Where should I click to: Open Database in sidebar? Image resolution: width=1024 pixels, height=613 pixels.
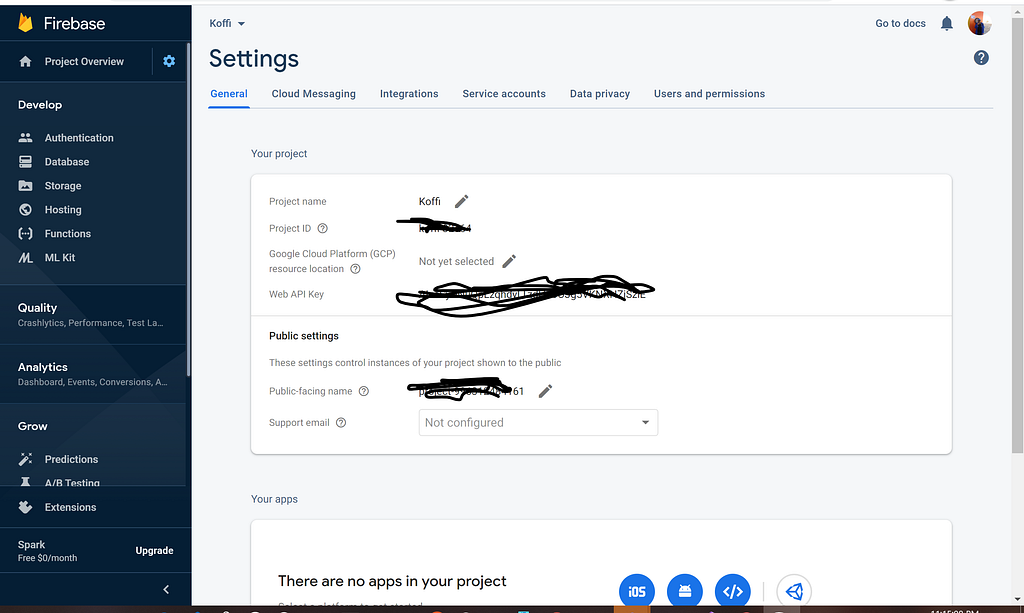[67, 162]
